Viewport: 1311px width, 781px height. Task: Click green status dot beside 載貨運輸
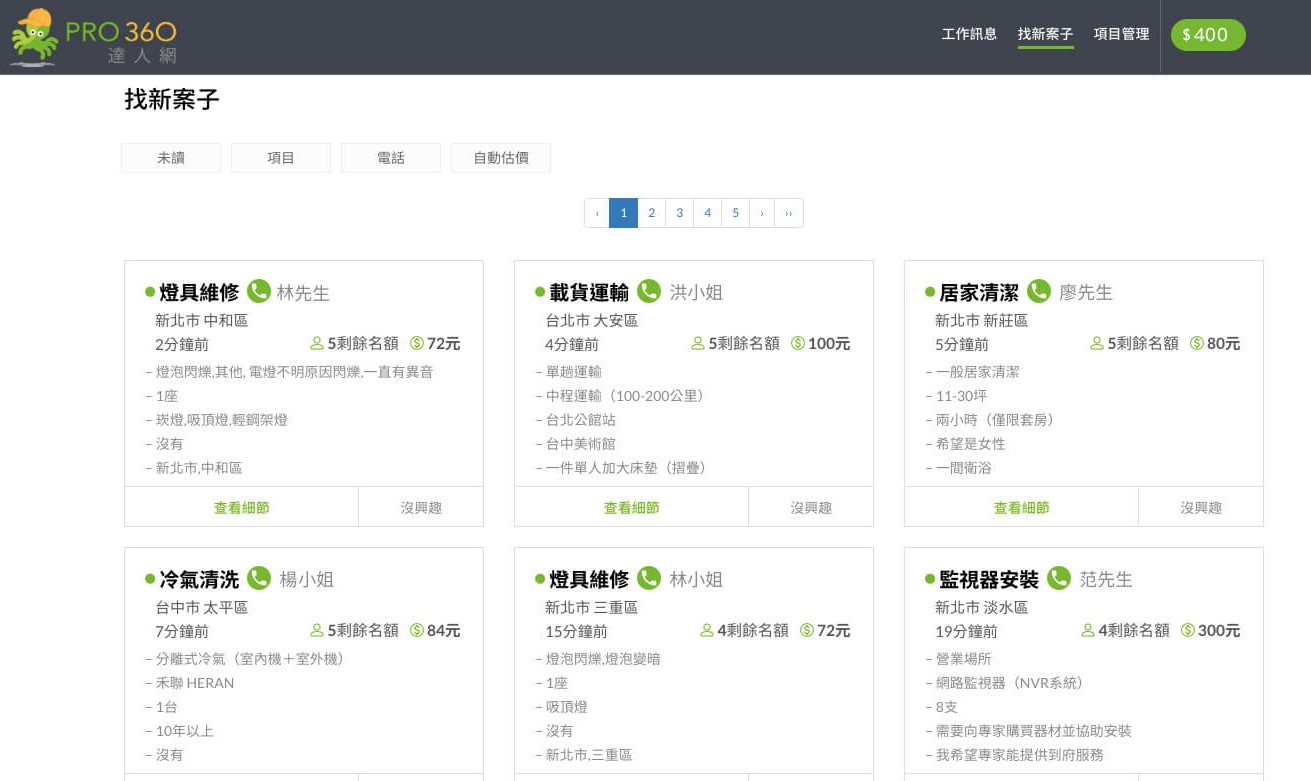click(x=540, y=292)
